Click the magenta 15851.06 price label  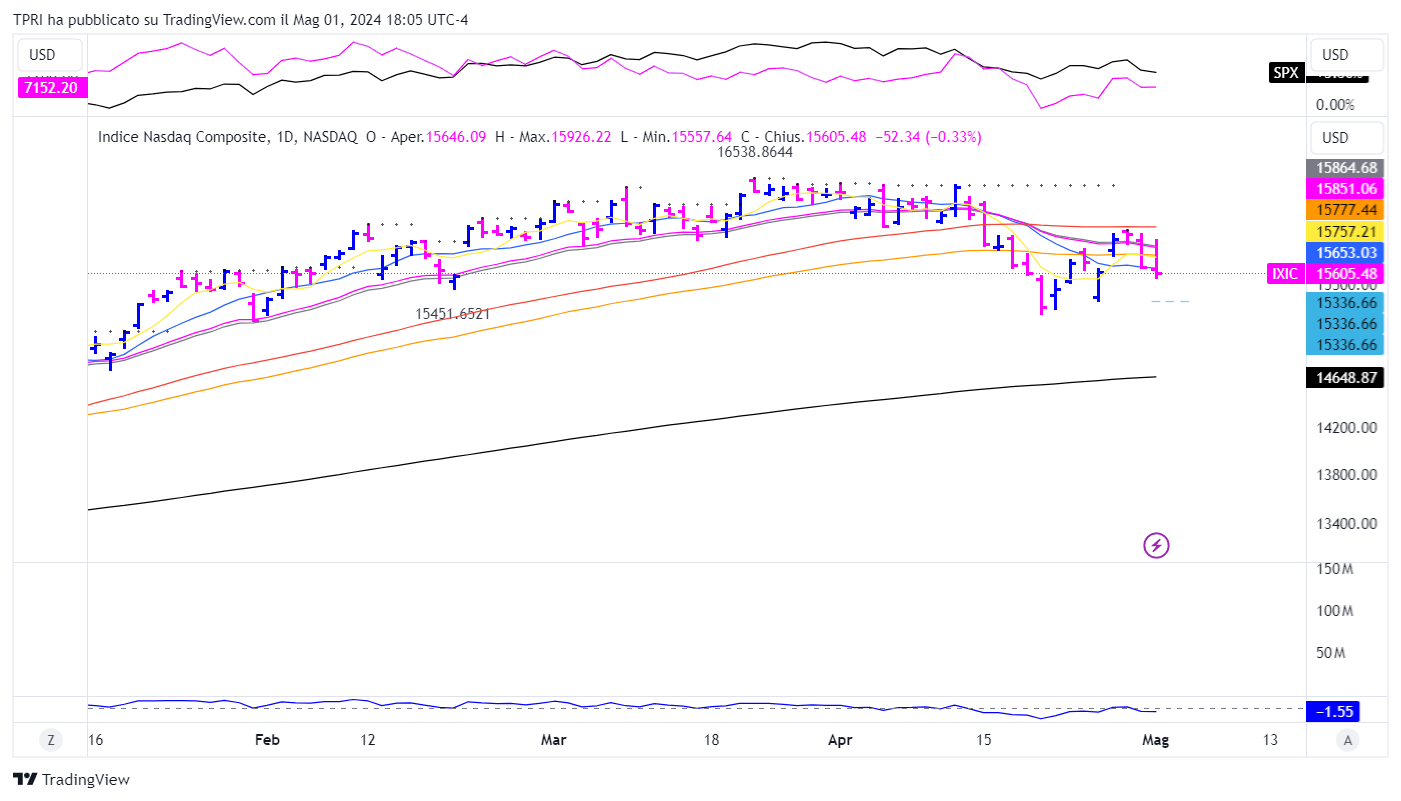pos(1345,188)
